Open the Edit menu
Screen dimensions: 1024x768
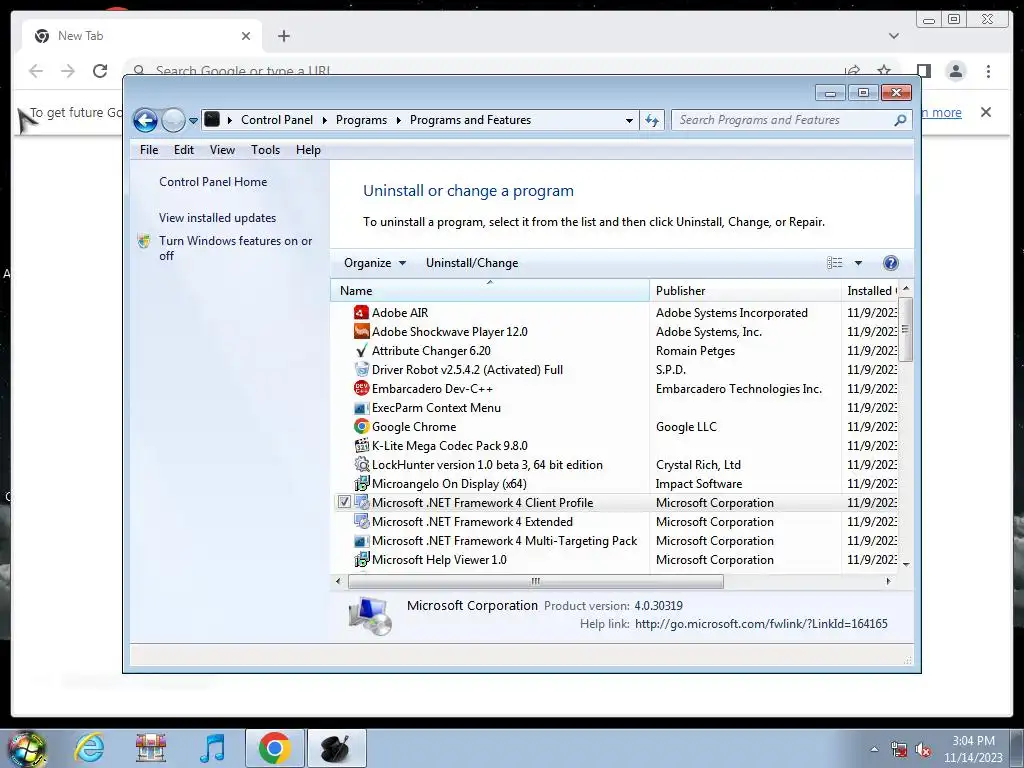[184, 150]
